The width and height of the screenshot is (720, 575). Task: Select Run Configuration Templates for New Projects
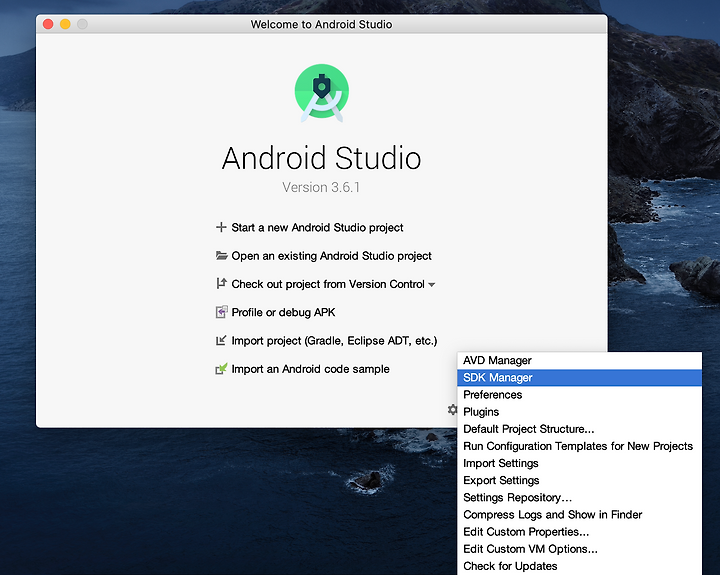[x=579, y=446]
